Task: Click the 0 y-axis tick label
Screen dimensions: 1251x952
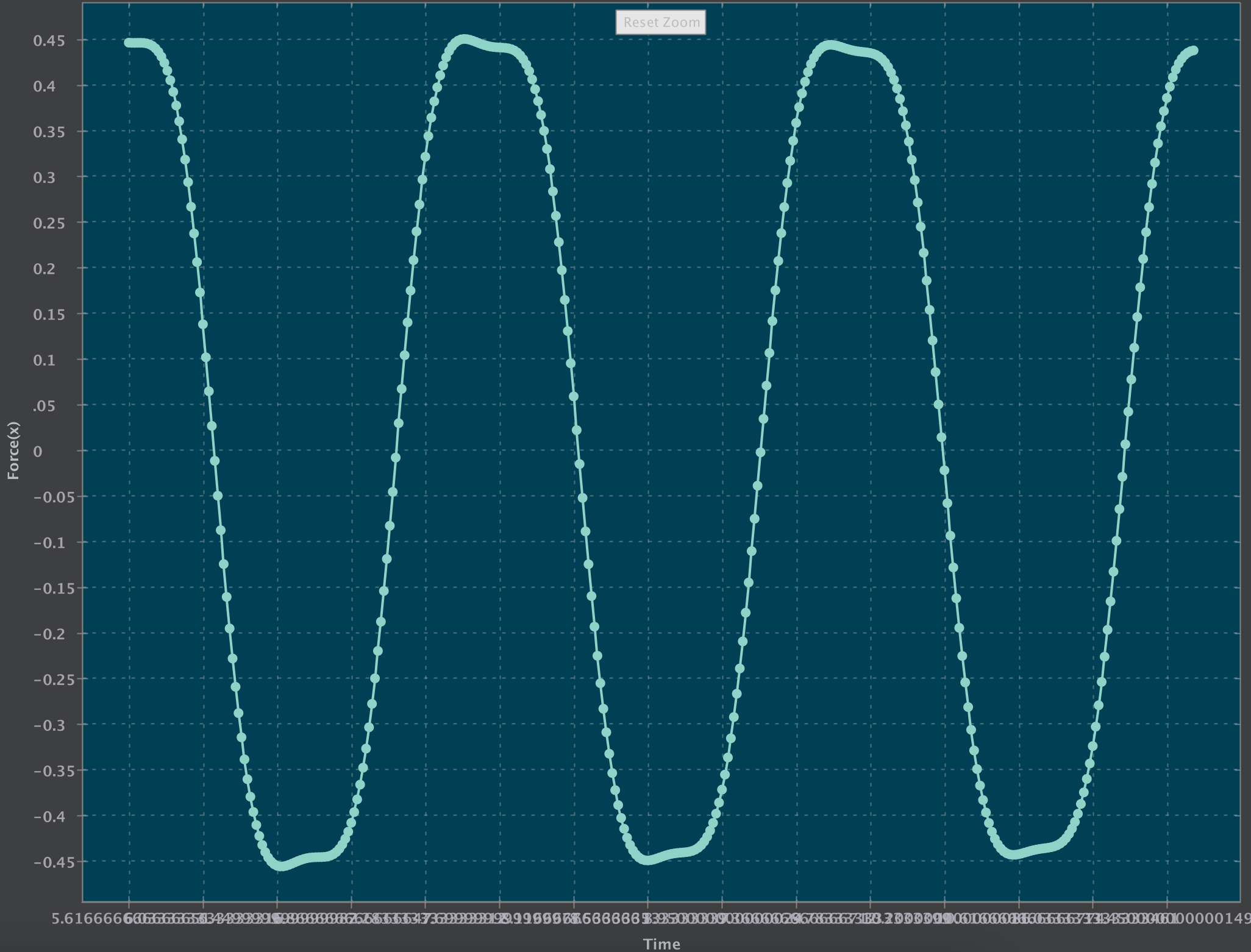Action: click(38, 451)
